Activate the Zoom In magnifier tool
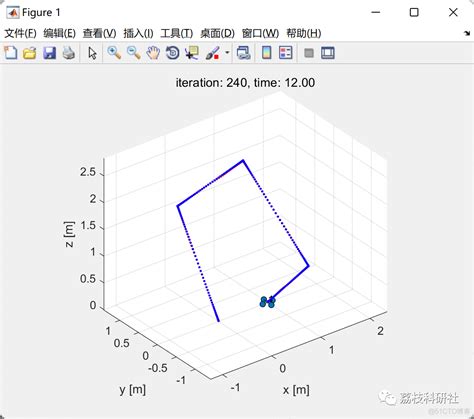This screenshot has width=474, height=419. point(114,53)
